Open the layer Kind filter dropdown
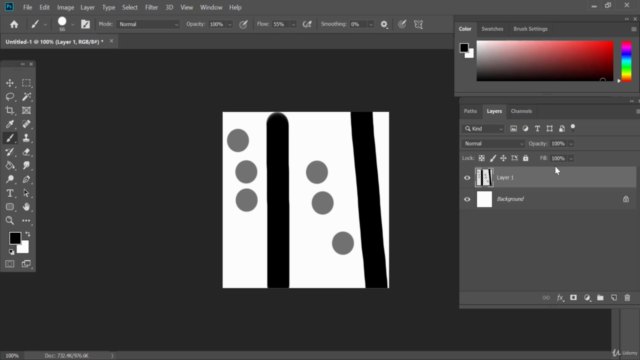 (x=484, y=129)
